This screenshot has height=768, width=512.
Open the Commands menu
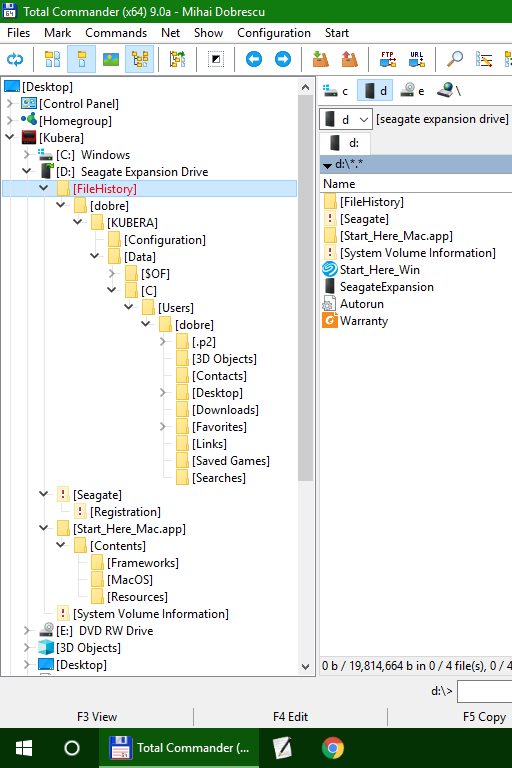(116, 33)
